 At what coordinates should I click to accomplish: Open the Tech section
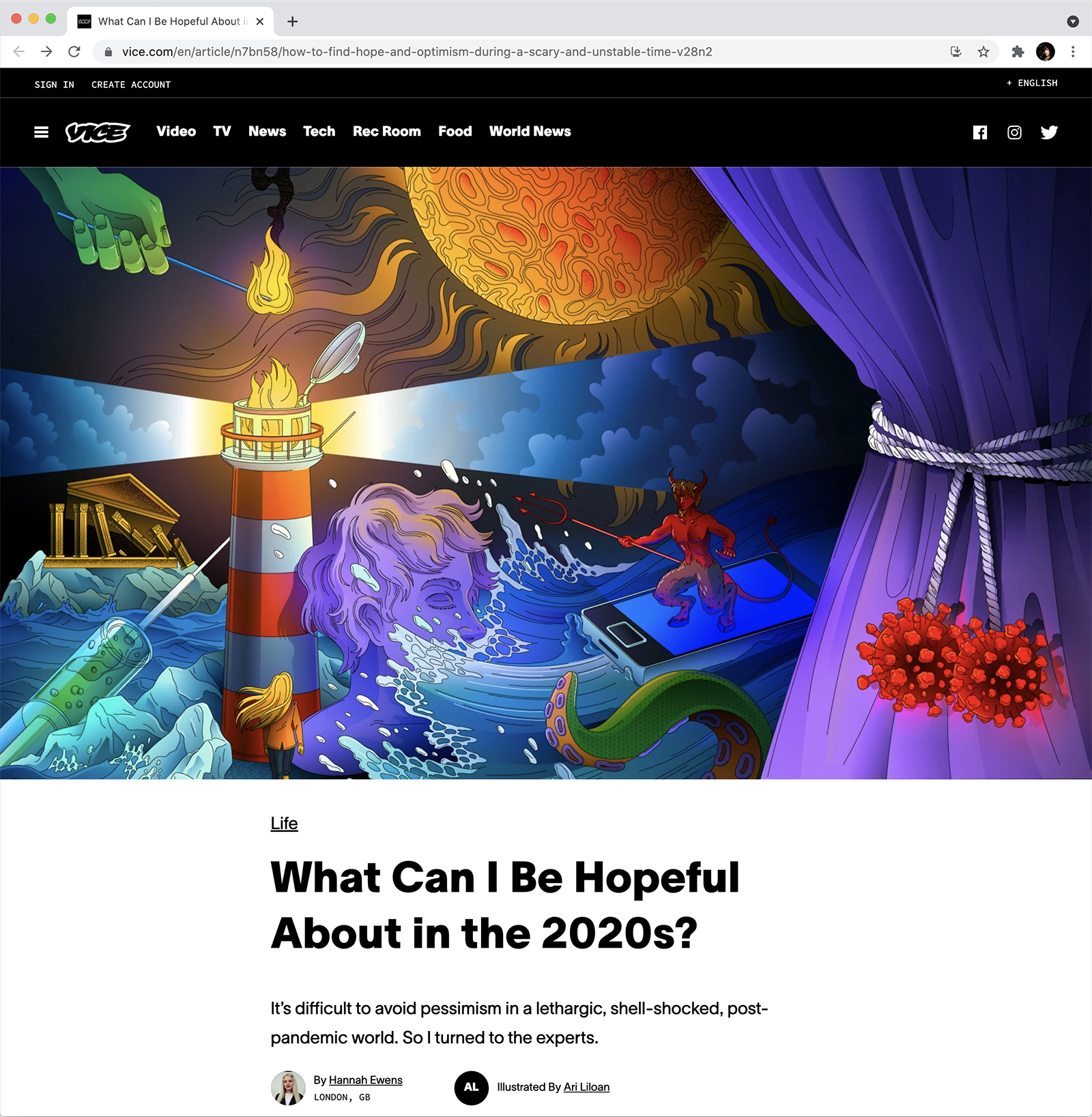[x=319, y=132]
